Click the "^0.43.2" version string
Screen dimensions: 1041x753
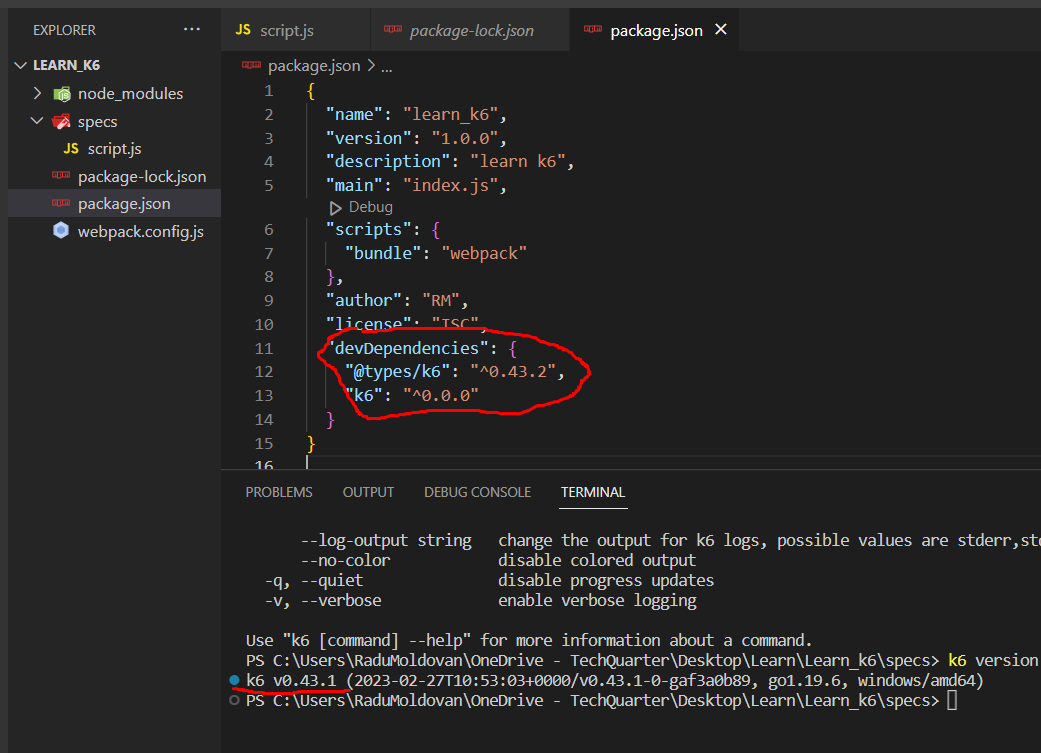pos(513,371)
